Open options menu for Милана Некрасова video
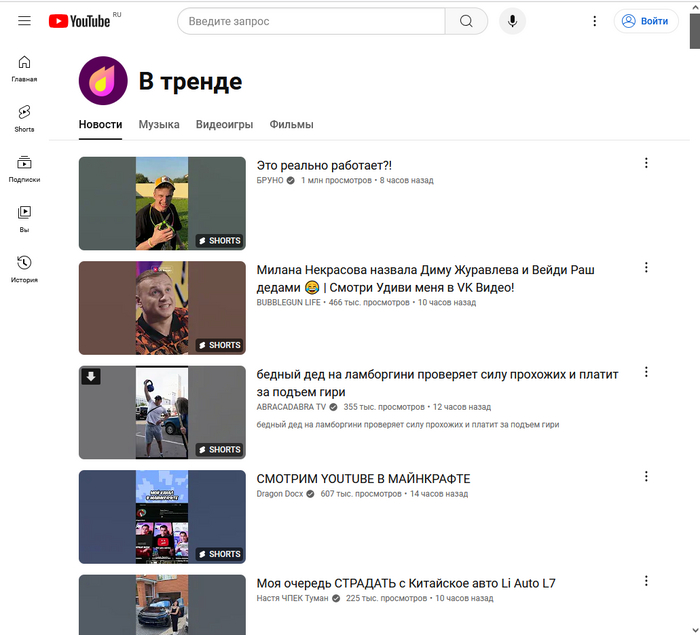700x635 pixels. pyautogui.click(x=646, y=267)
